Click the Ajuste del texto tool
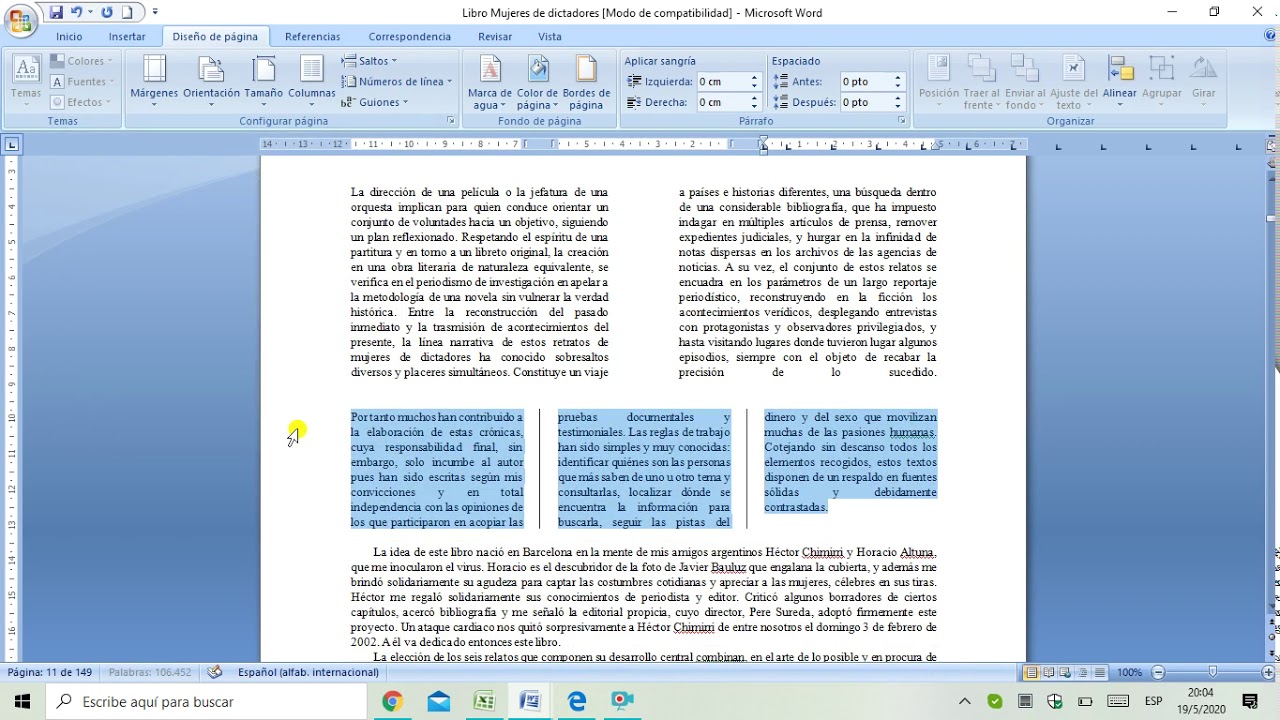This screenshot has width=1280, height=720. pyautogui.click(x=1073, y=81)
